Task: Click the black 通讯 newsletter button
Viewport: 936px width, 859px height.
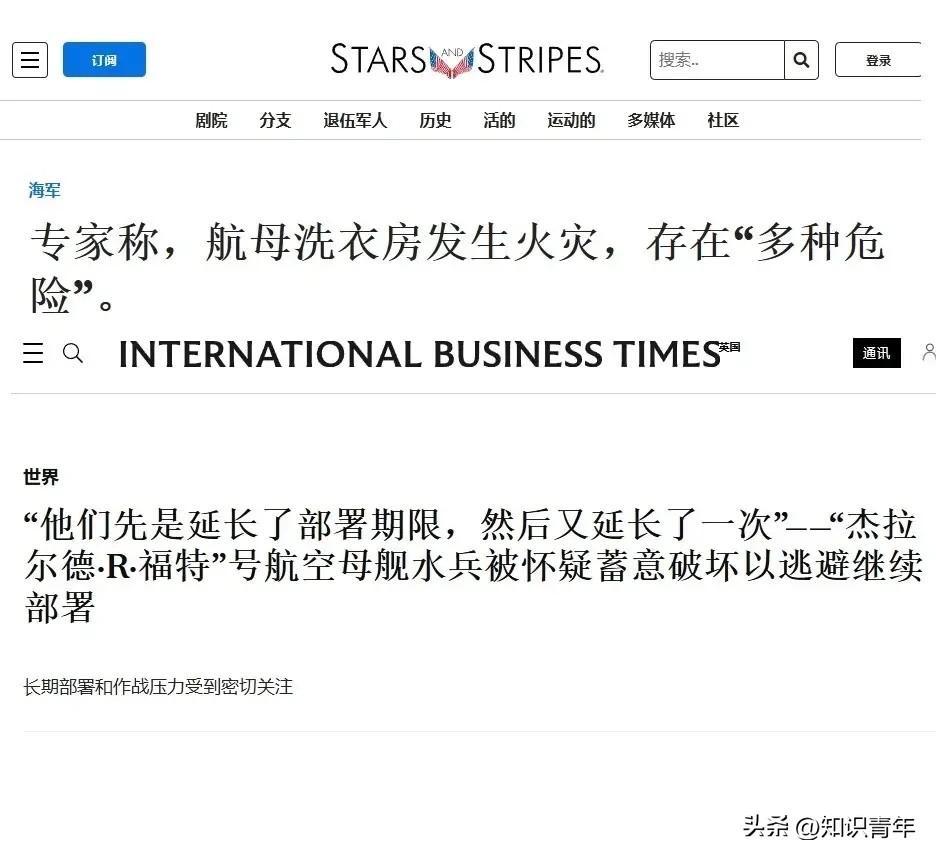Action: 876,353
